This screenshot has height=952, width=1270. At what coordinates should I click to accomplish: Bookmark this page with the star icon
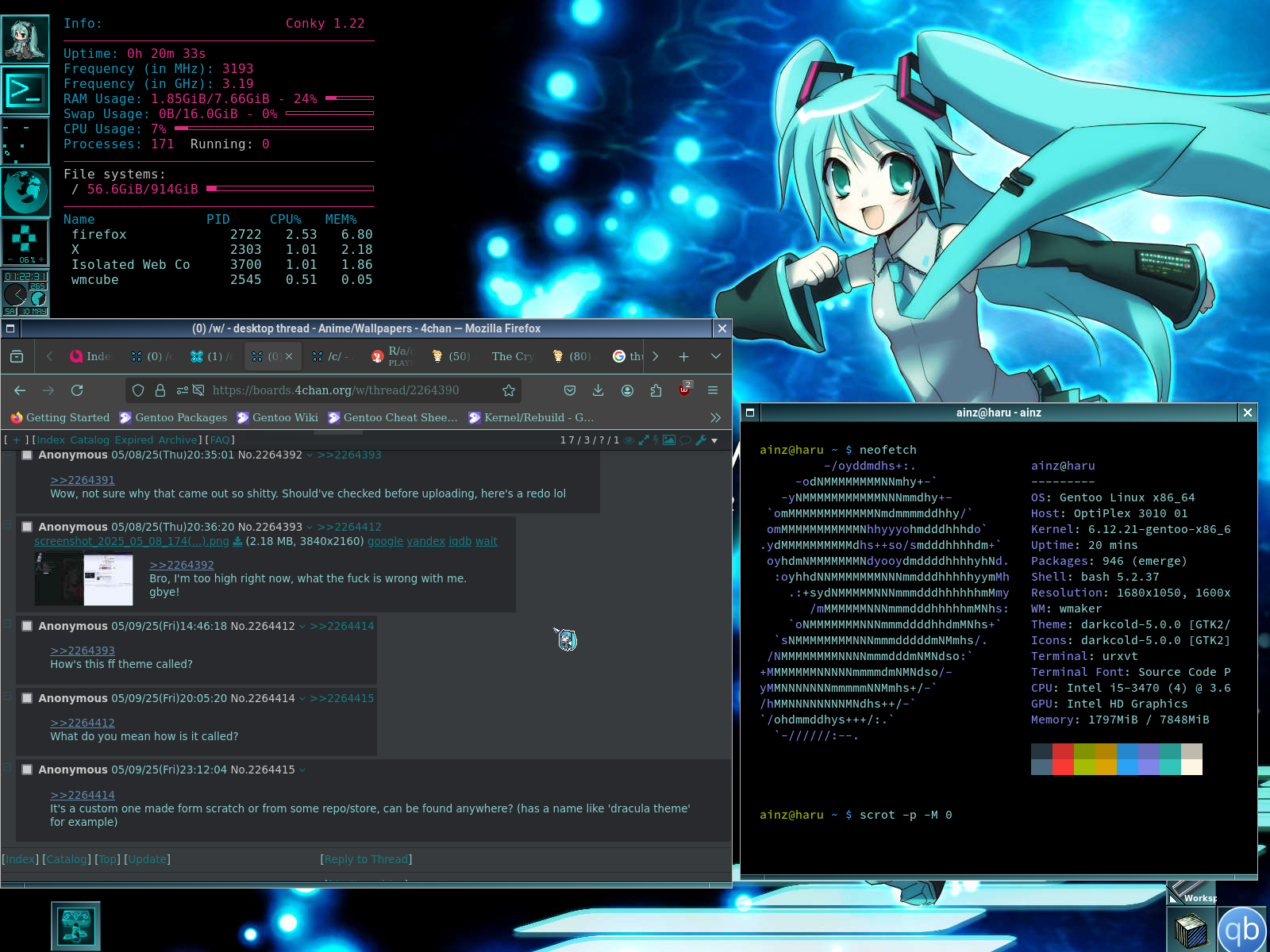pos(509,390)
